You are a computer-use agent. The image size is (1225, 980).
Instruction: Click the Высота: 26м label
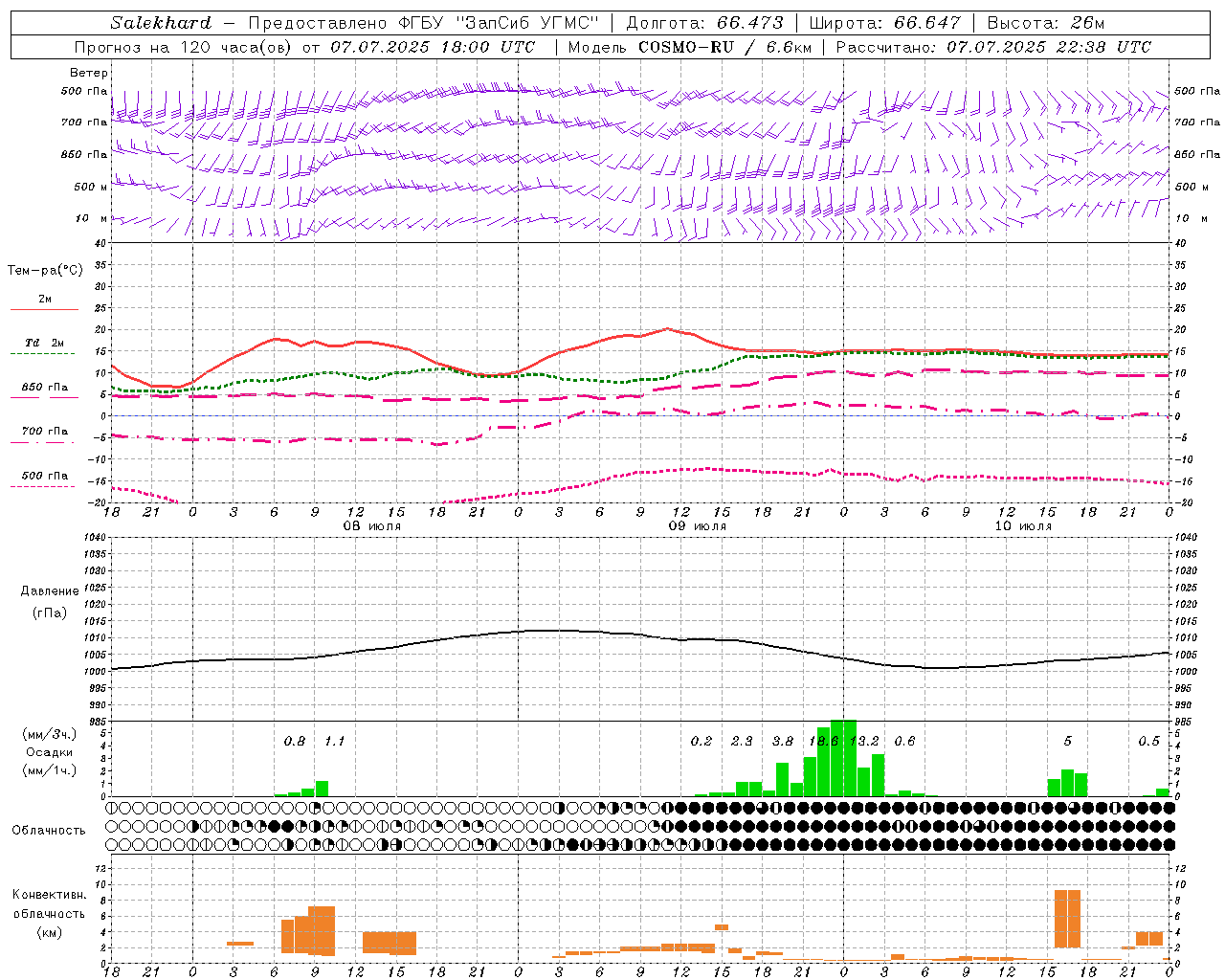click(1045, 23)
